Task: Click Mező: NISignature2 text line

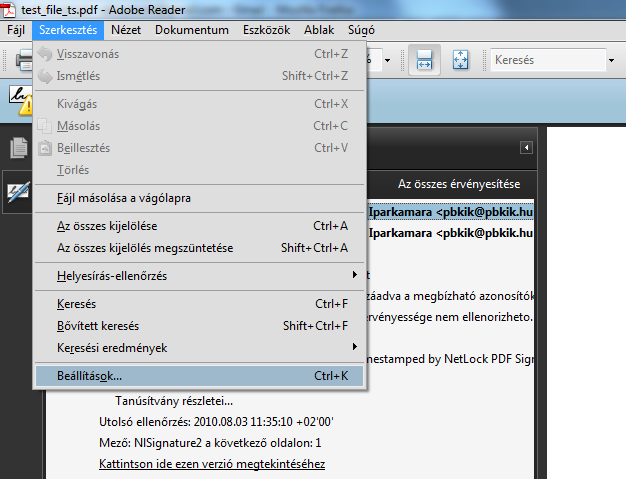Action: pos(210,443)
